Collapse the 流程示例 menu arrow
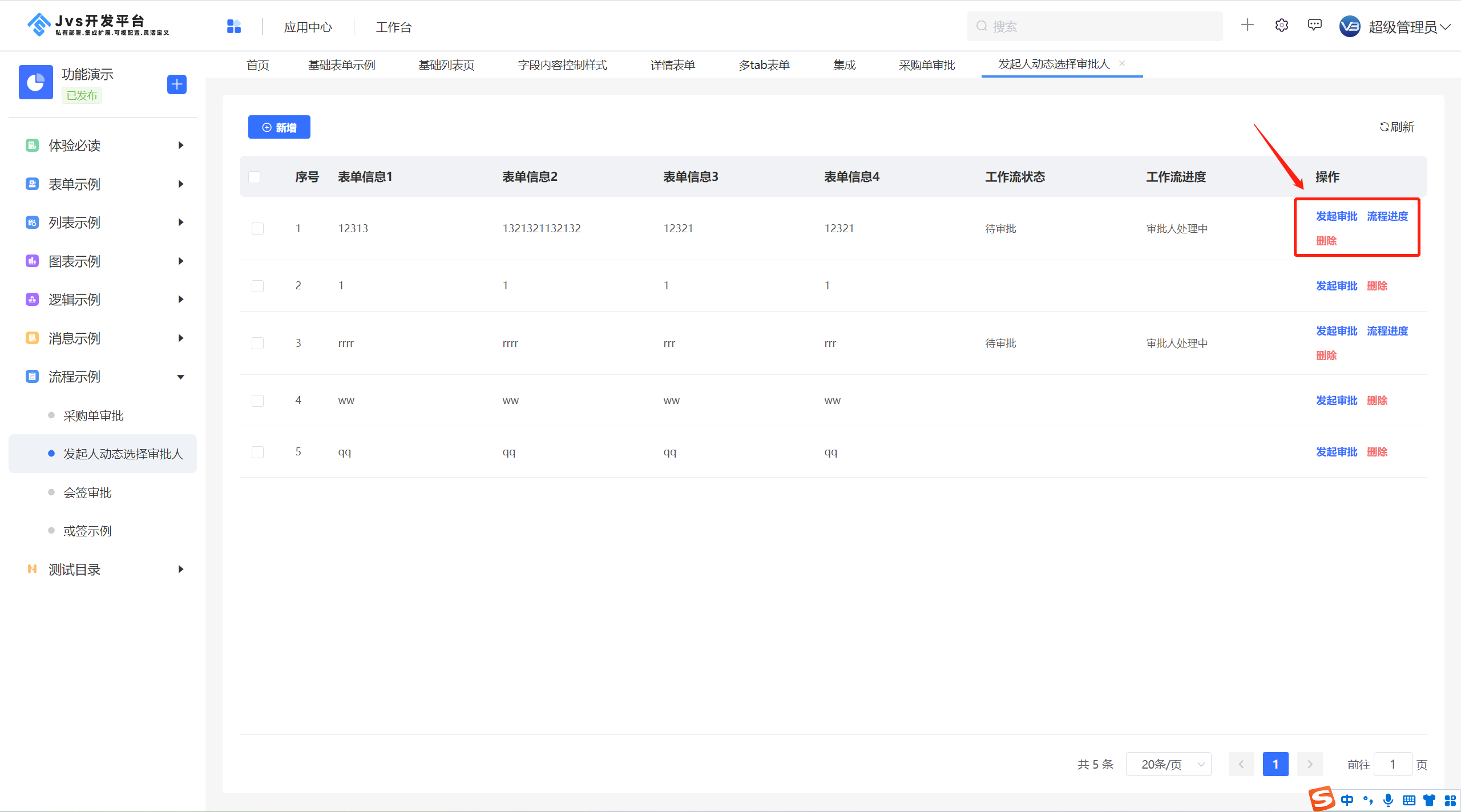1461x812 pixels. [x=181, y=377]
